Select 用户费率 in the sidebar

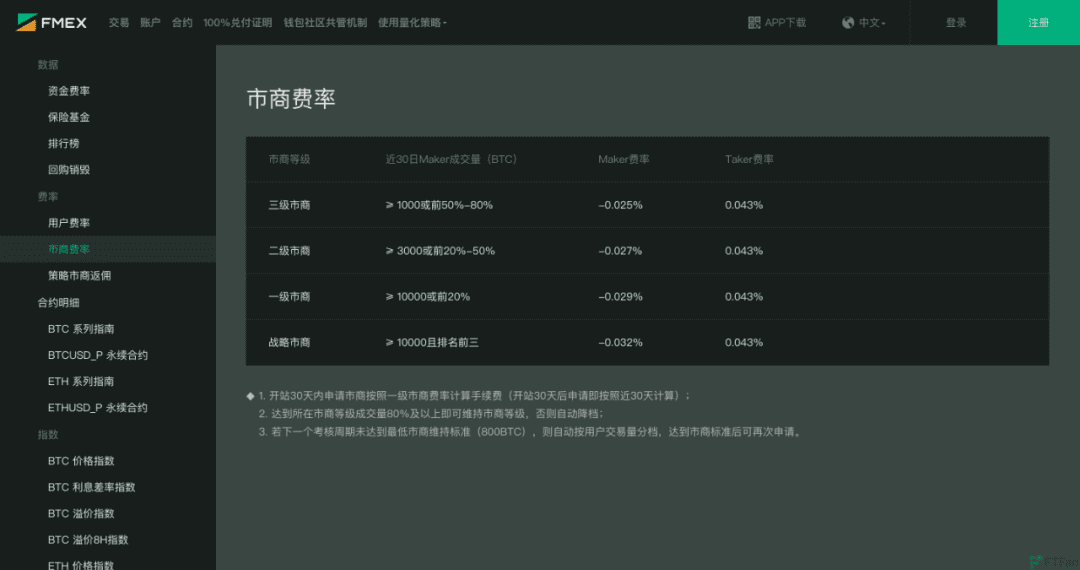(69, 223)
